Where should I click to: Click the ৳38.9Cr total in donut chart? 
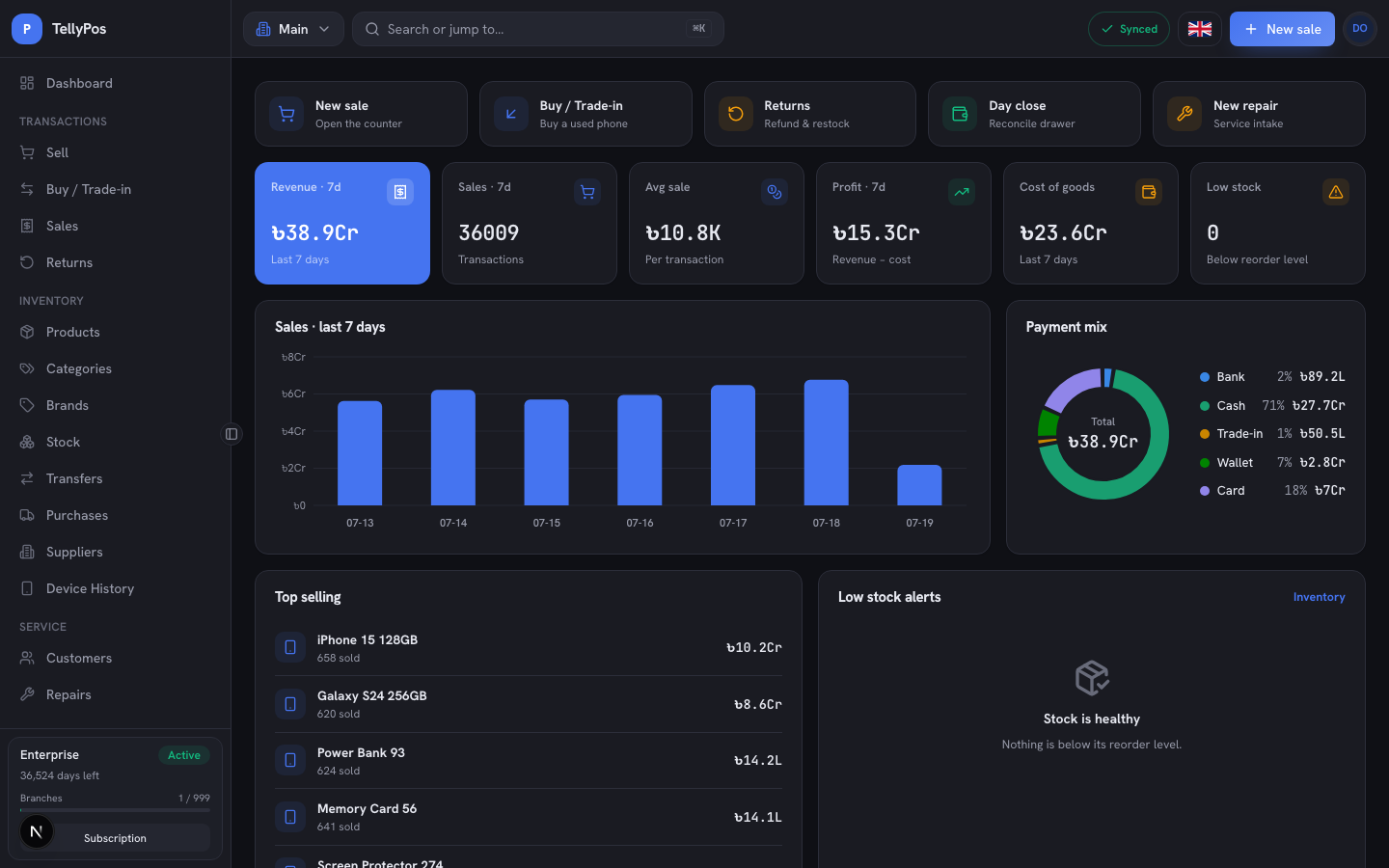point(1103,442)
